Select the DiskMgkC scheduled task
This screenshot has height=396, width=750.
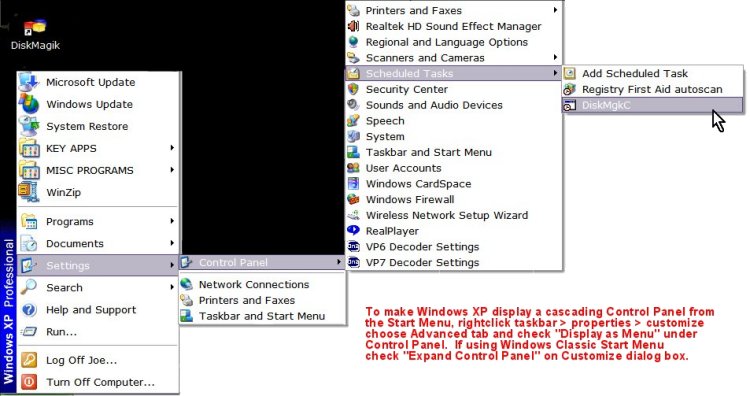(653, 105)
